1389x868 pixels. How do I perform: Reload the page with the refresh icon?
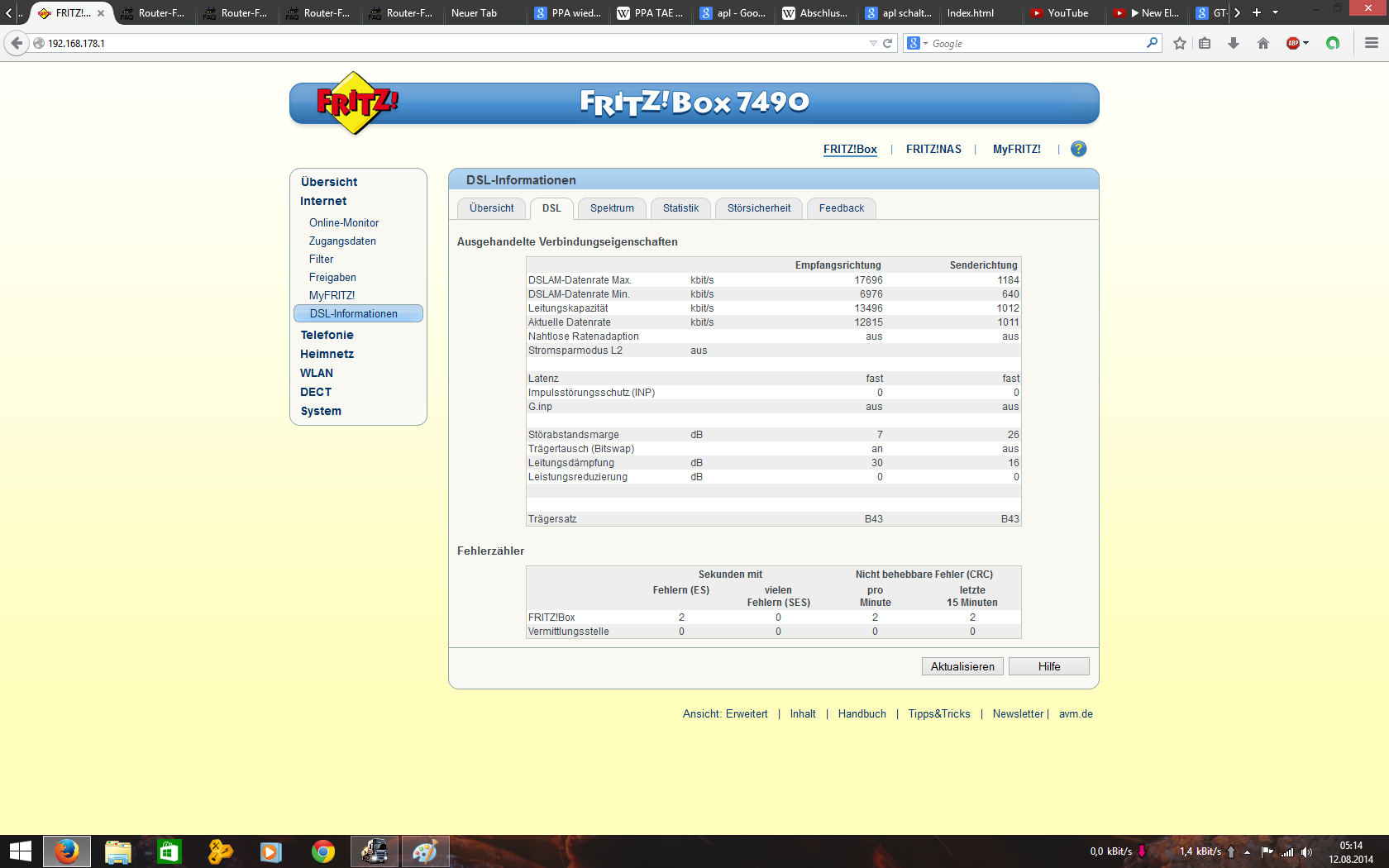click(888, 43)
